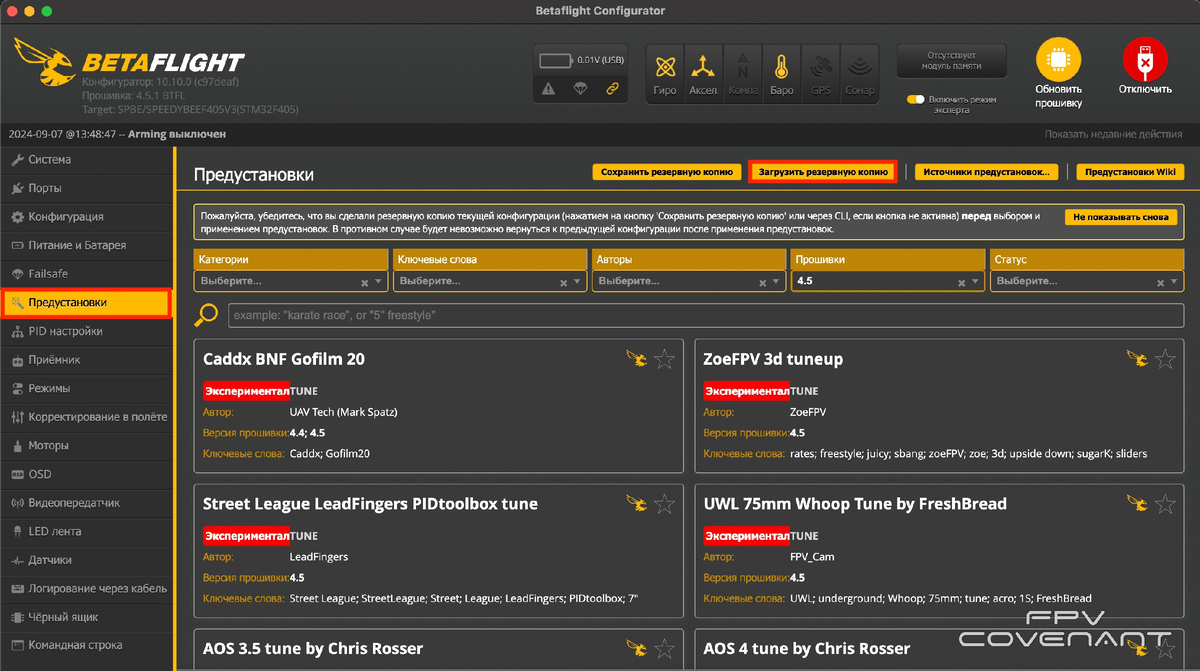Open the Режимы tab
This screenshot has width=1200, height=671.
click(x=86, y=388)
